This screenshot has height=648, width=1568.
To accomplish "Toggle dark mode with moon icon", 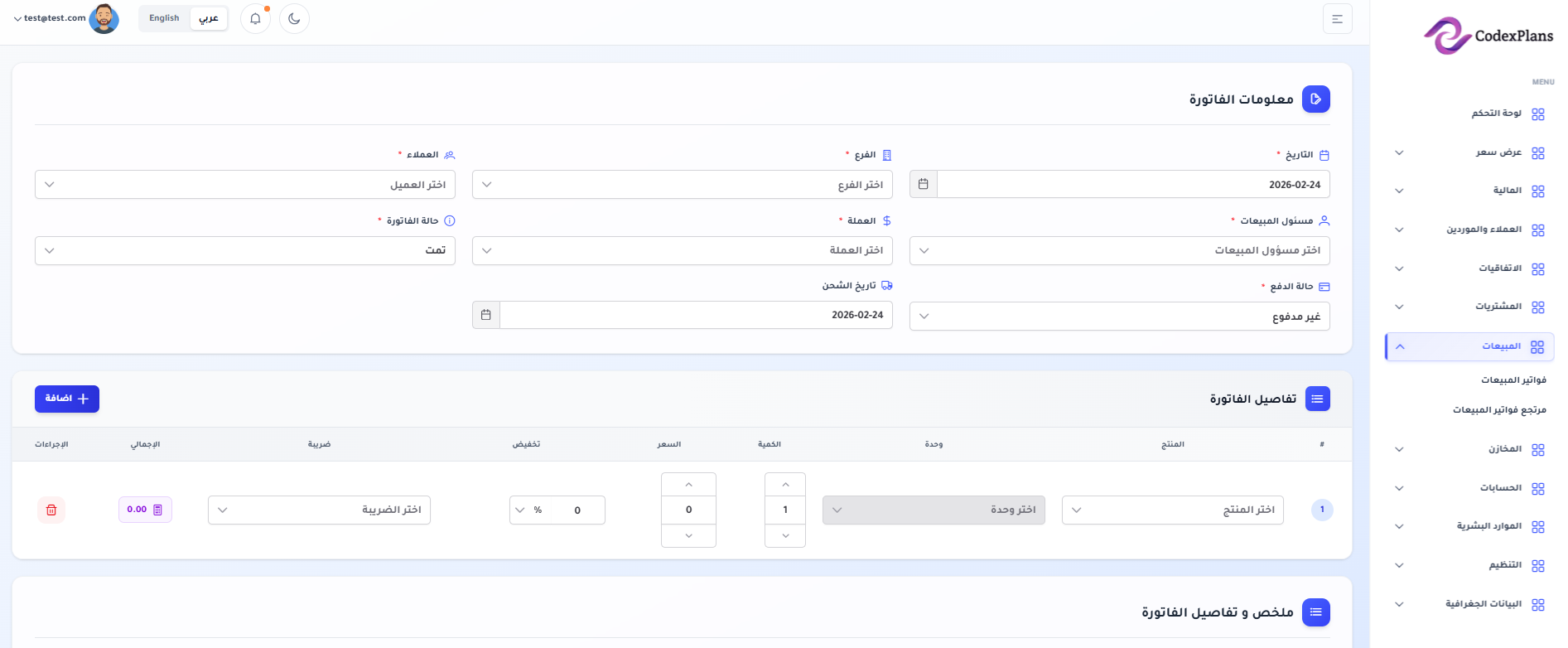I will pos(294,18).
